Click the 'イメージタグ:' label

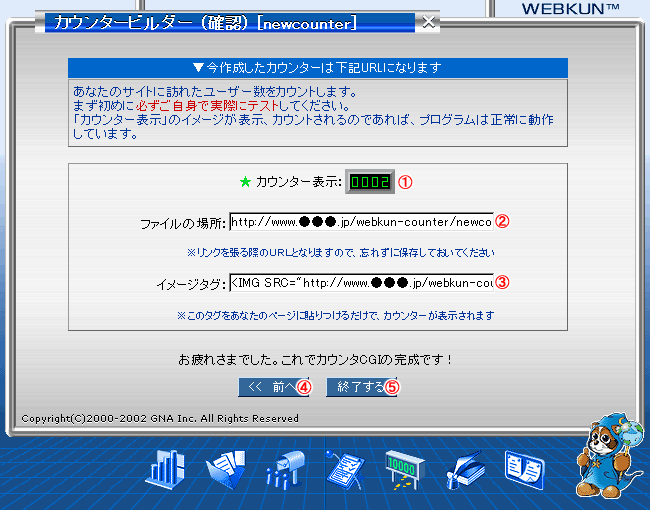(x=191, y=284)
